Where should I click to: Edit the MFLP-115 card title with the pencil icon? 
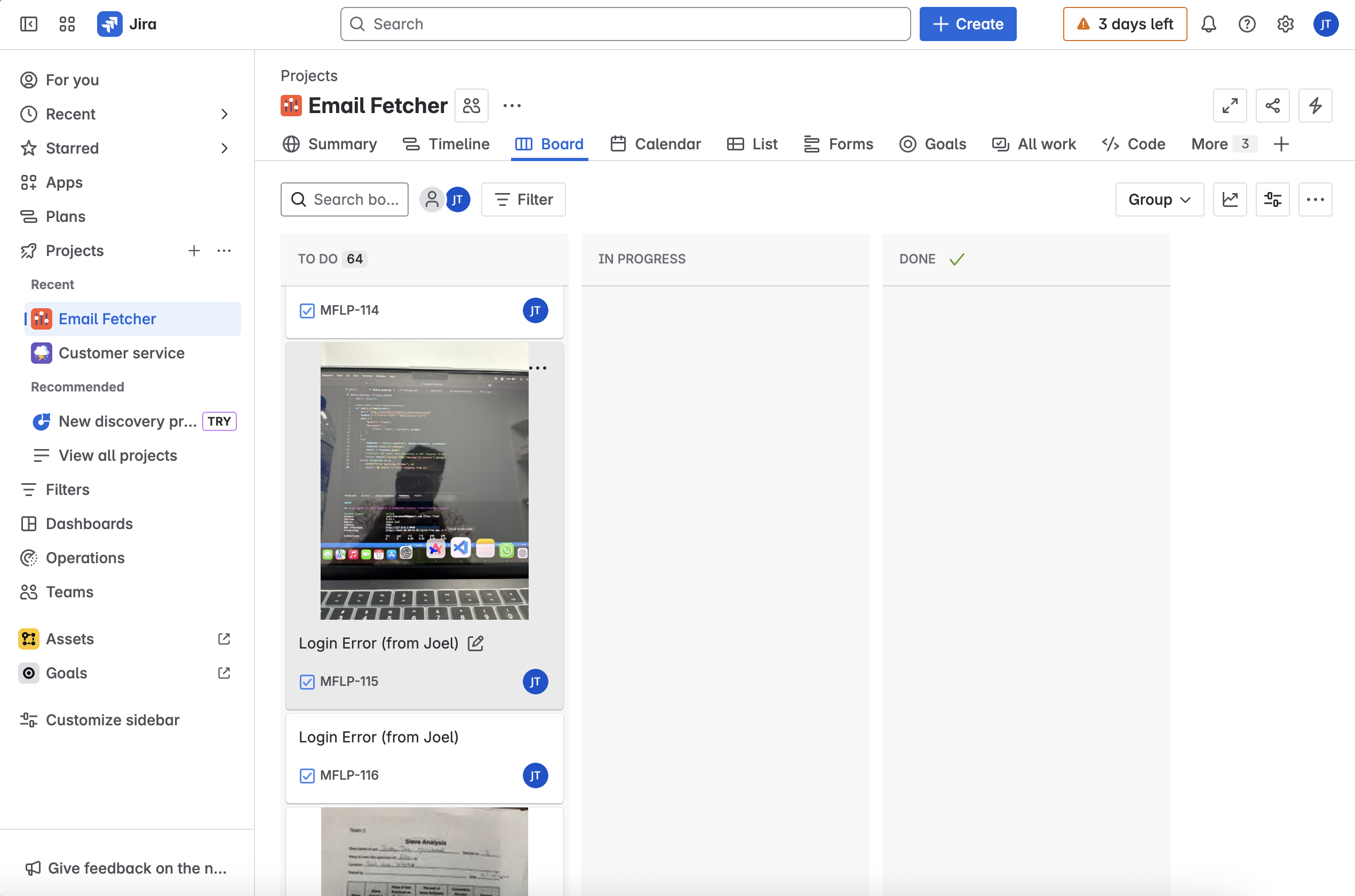(x=475, y=643)
